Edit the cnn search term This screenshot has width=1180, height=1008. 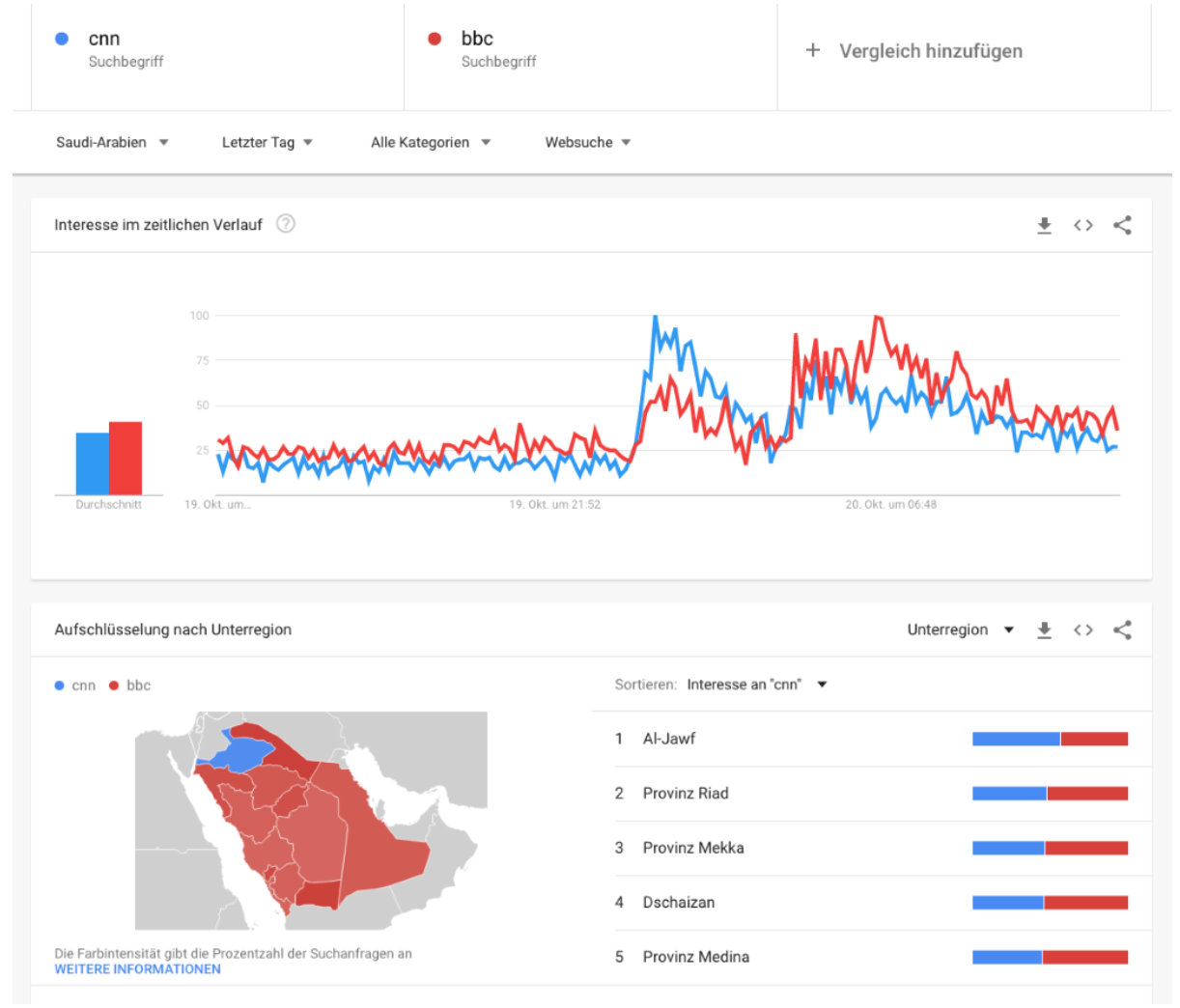click(104, 40)
